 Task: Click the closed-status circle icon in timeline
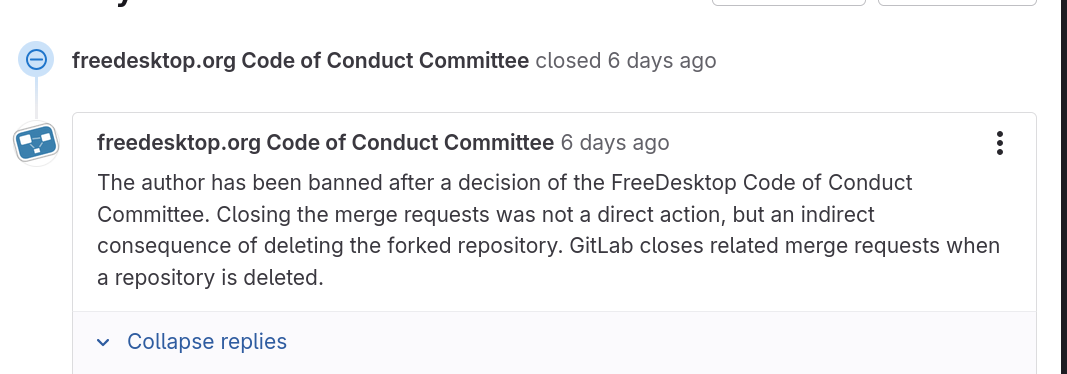(x=36, y=59)
